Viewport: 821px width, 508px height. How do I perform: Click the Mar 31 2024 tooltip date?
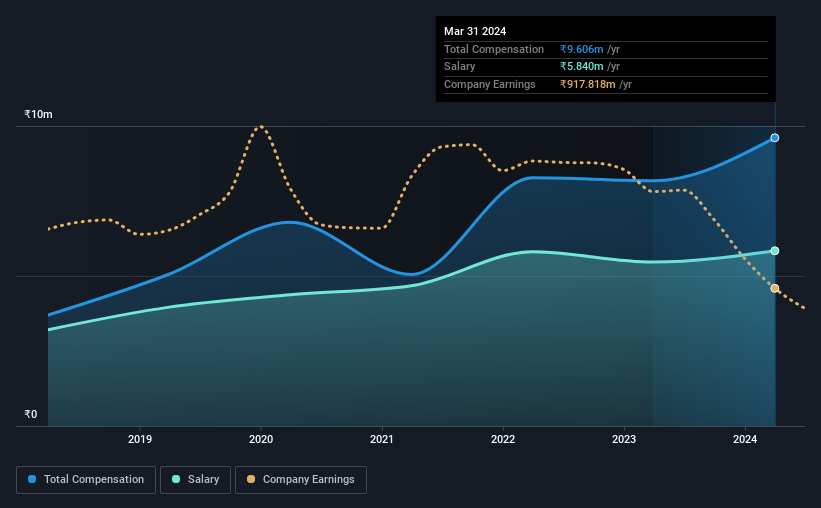(475, 31)
